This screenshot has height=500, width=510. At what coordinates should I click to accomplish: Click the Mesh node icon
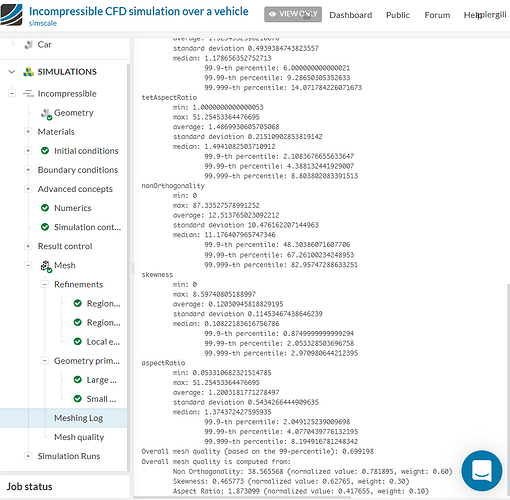click(46, 266)
